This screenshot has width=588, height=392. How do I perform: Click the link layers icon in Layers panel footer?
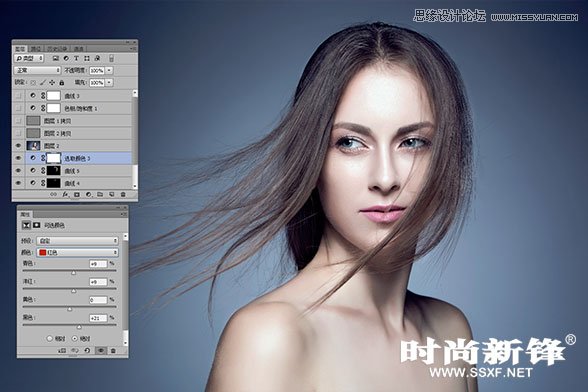(54, 194)
